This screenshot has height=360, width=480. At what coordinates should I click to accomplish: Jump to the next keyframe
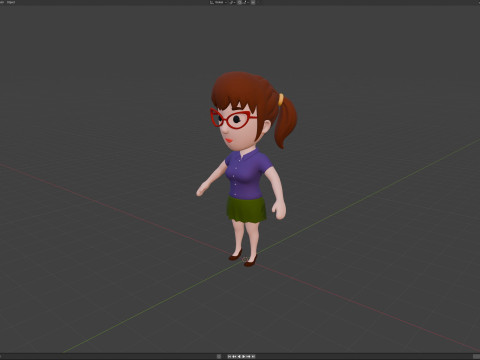(248, 356)
